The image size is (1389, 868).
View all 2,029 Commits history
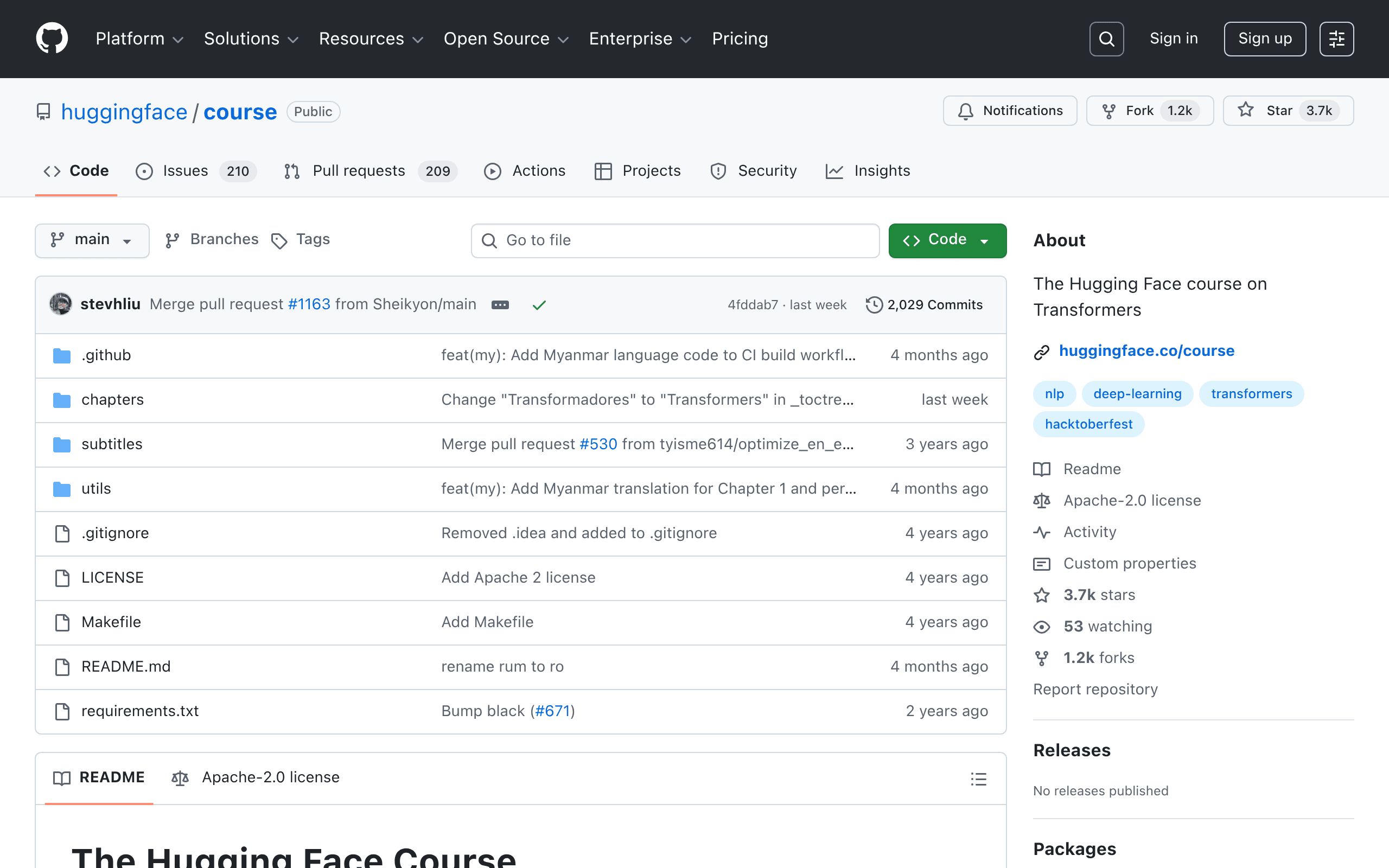[x=924, y=305]
